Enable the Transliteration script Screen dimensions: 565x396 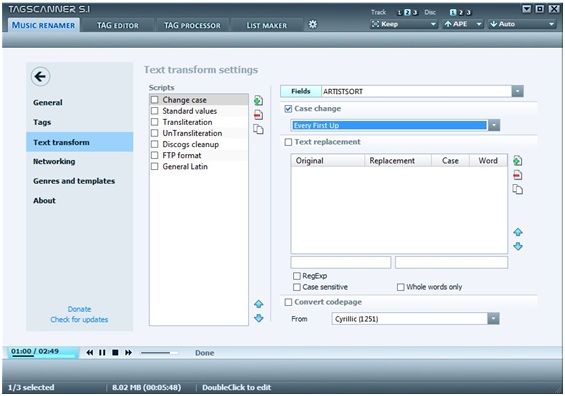tap(155, 122)
